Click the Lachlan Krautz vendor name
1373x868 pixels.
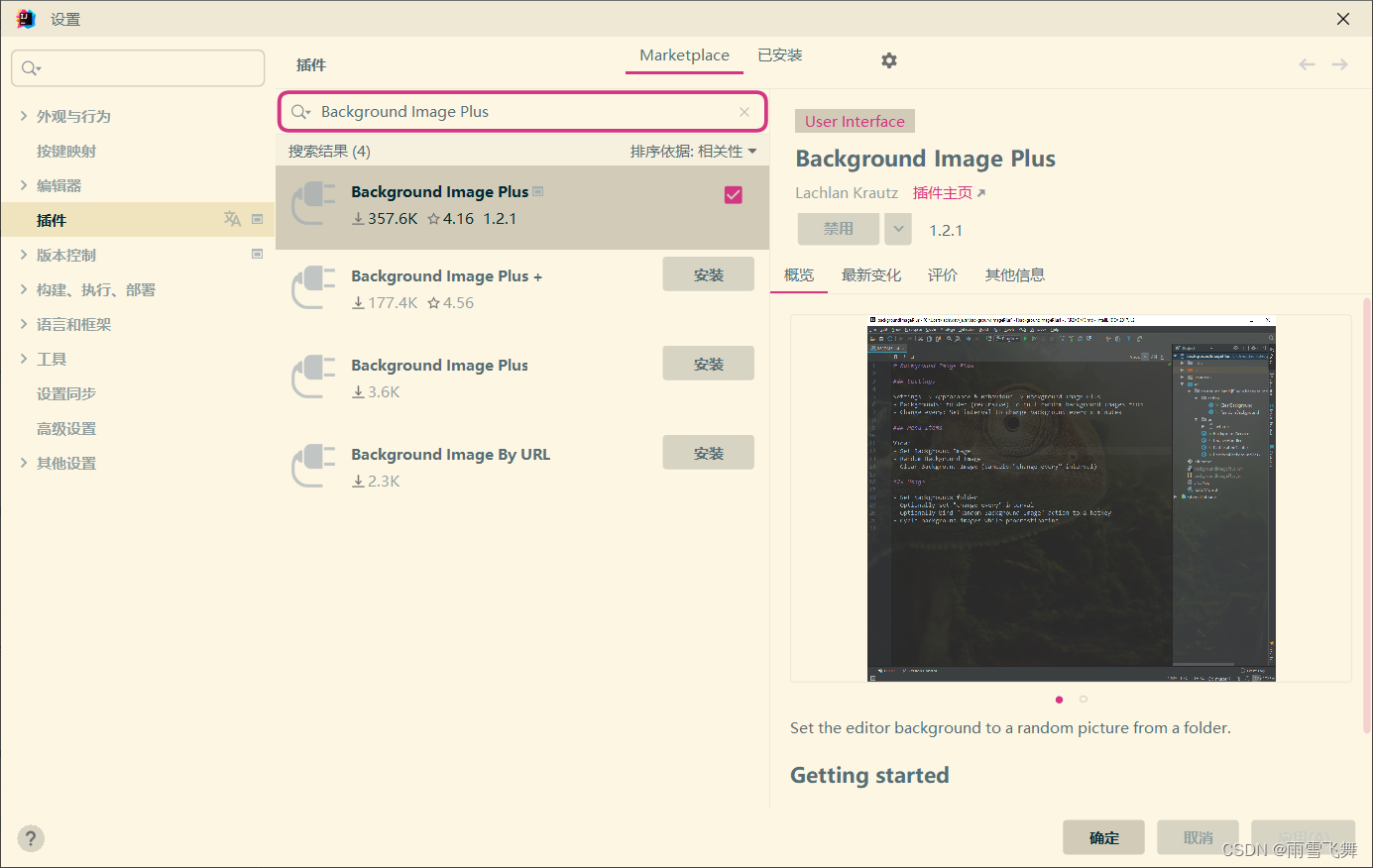847,193
